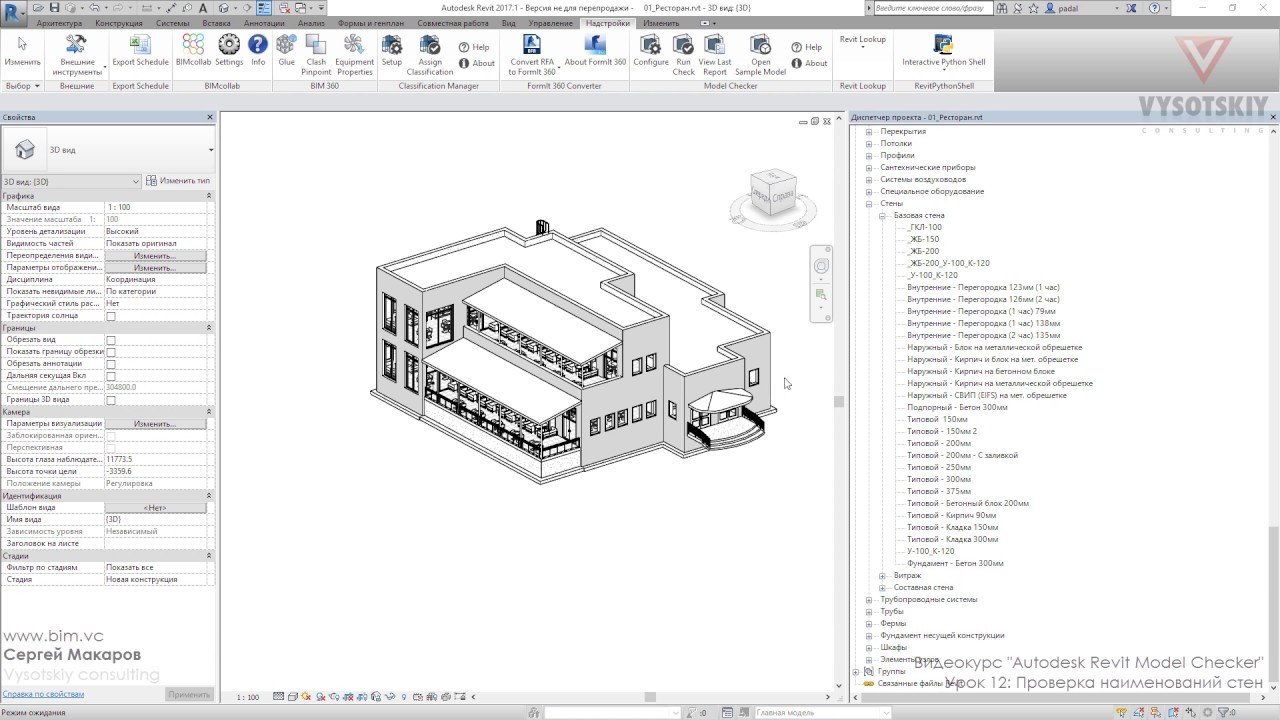Viewport: 1280px width, 720px height.
Task: Check Показать границу обрезки
Action: tap(111, 352)
